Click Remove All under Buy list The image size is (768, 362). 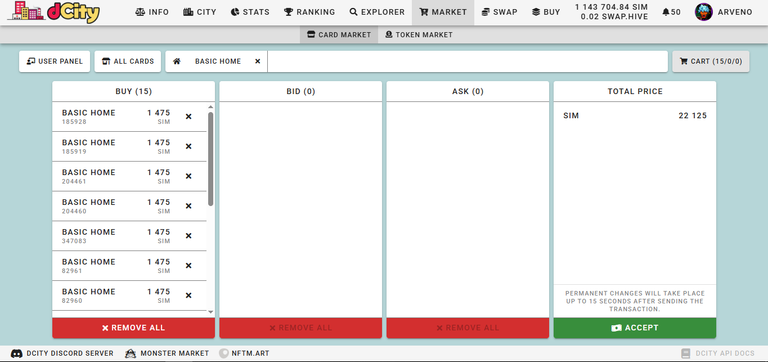pos(134,328)
